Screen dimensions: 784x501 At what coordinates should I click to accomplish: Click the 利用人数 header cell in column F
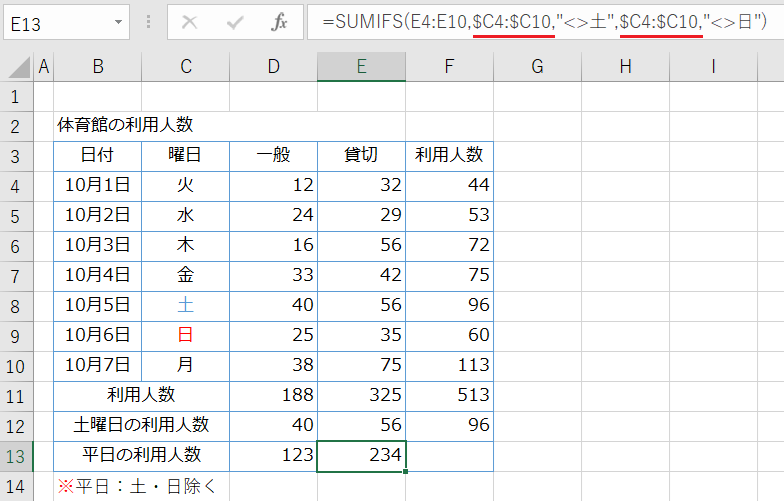(x=450, y=156)
